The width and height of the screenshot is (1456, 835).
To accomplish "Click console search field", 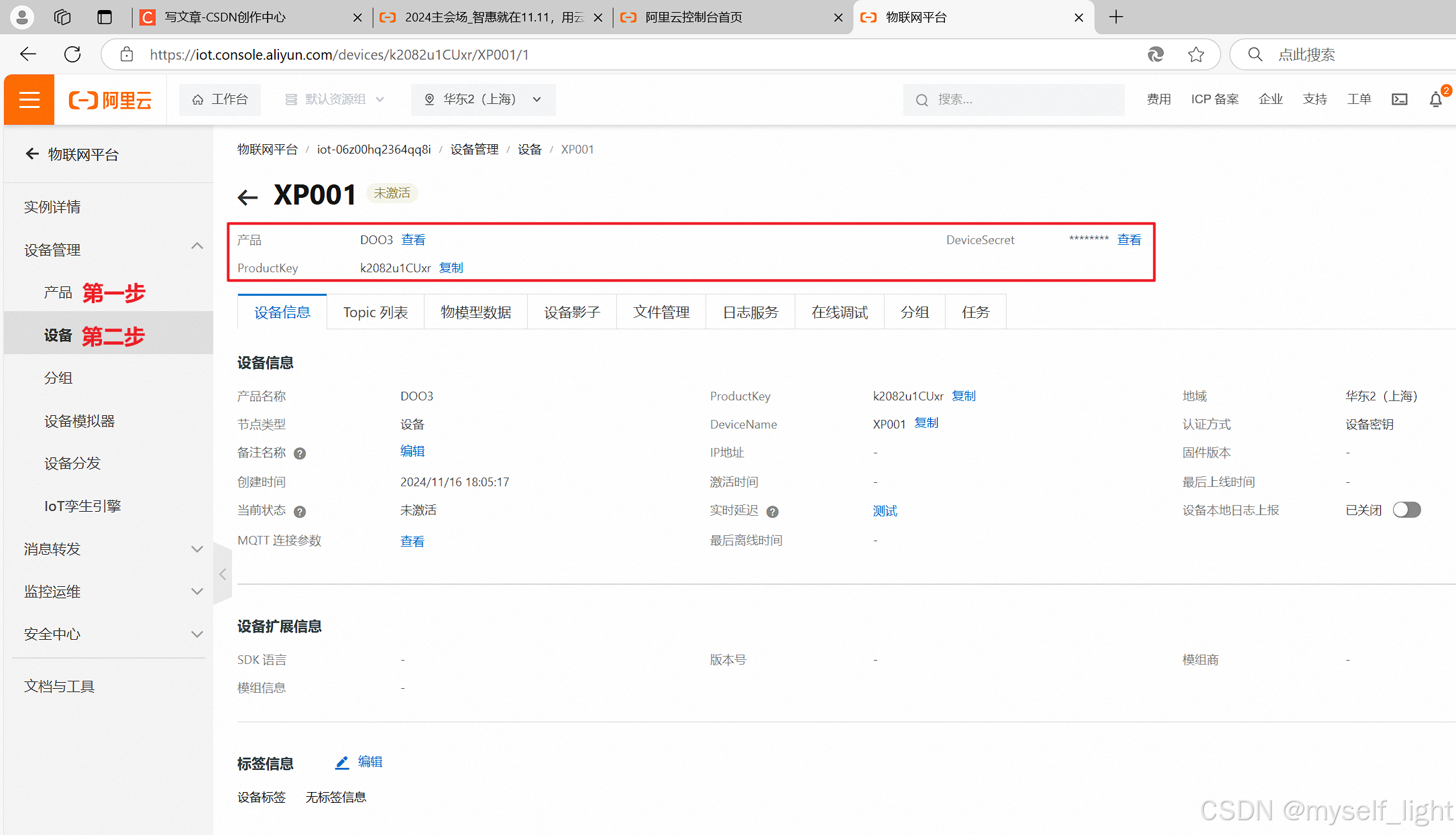I will [1013, 100].
